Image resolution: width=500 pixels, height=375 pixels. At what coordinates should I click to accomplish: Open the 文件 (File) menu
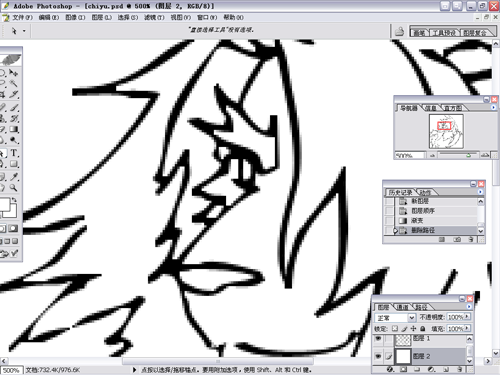[x=22, y=17]
